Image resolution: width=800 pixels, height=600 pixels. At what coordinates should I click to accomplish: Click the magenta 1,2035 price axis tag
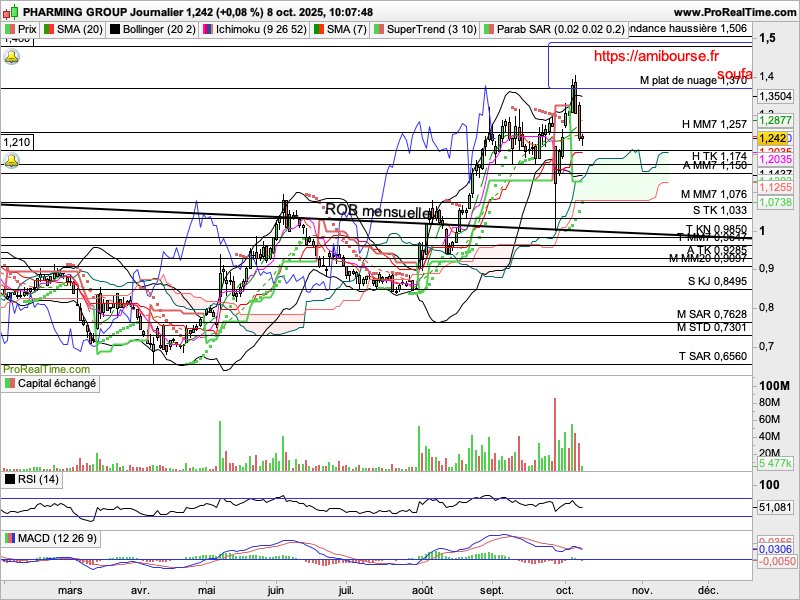[x=776, y=160]
